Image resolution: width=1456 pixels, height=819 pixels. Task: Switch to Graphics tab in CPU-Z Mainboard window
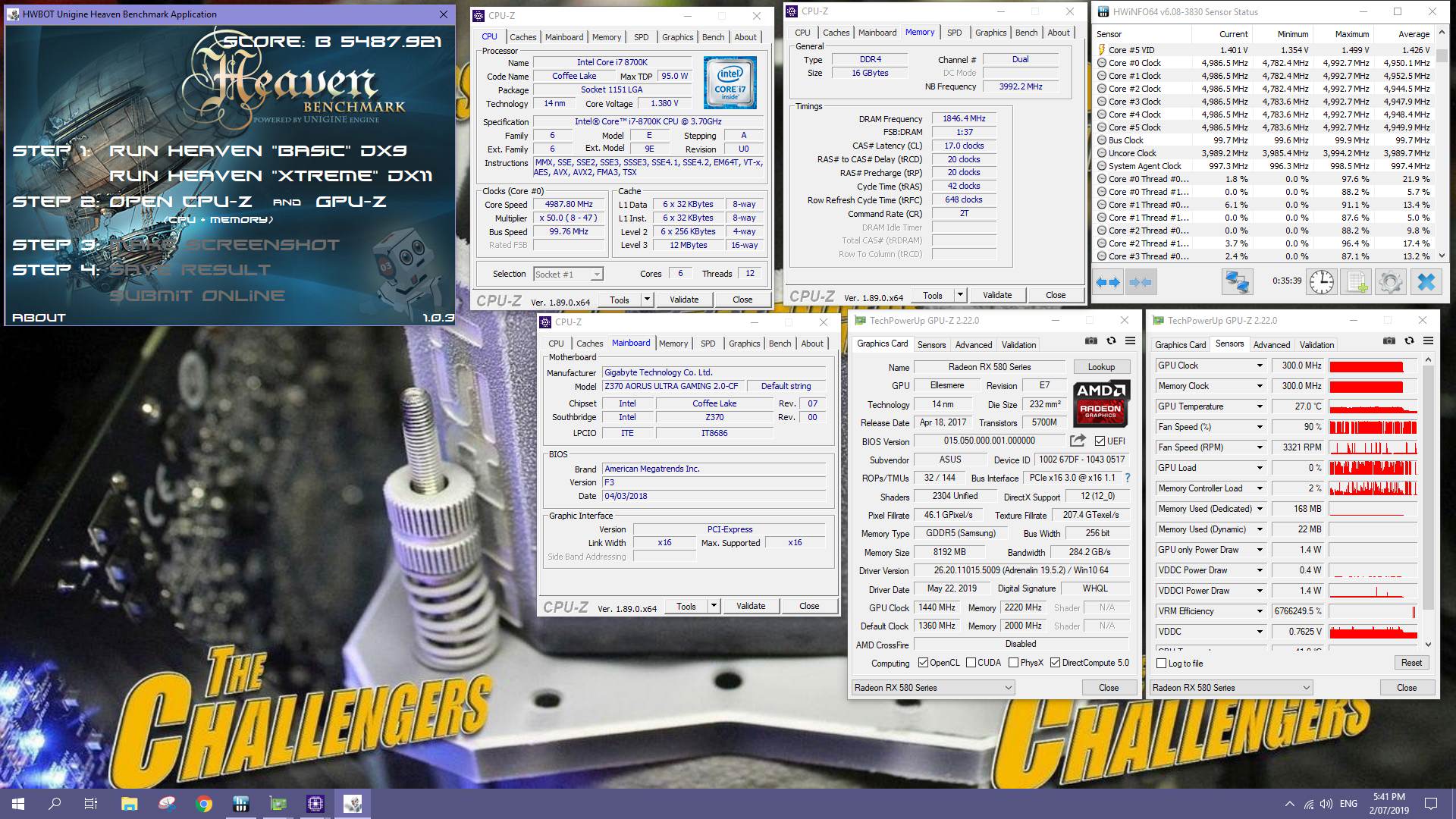click(745, 344)
